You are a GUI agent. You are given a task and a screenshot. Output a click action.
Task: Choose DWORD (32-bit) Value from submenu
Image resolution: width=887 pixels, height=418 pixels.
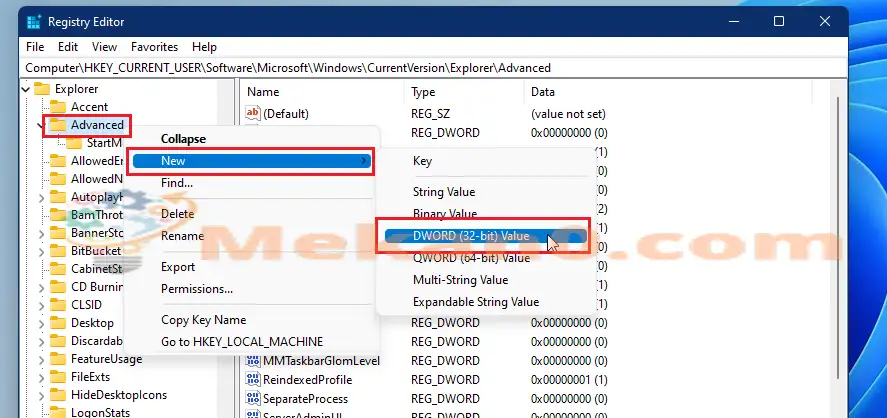click(470, 236)
